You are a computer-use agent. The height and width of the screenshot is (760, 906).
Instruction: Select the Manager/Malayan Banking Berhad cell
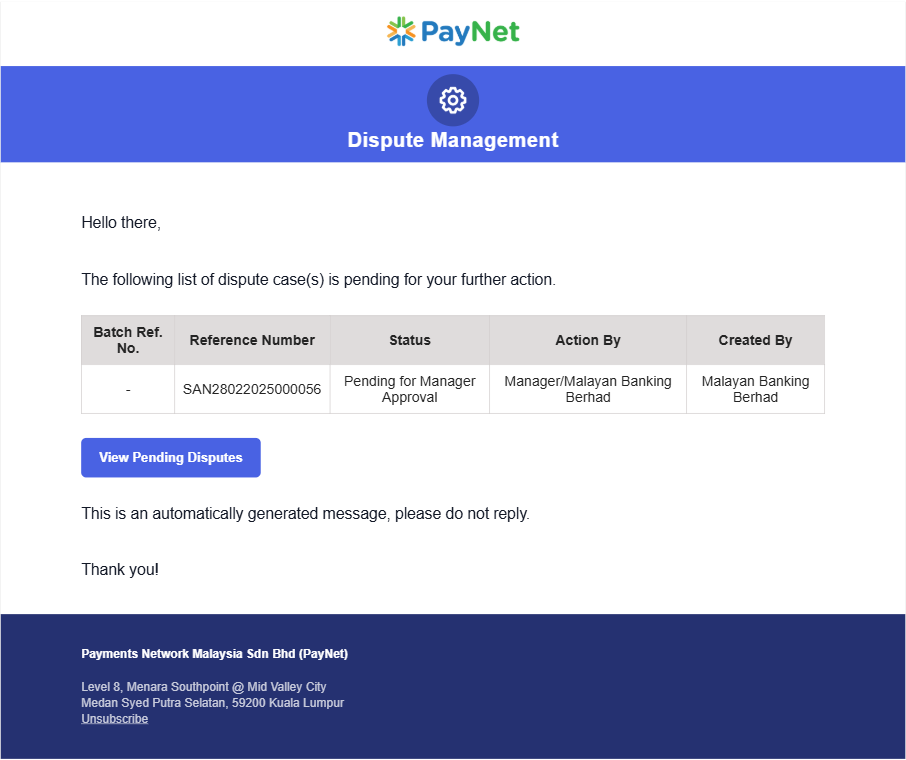point(588,389)
